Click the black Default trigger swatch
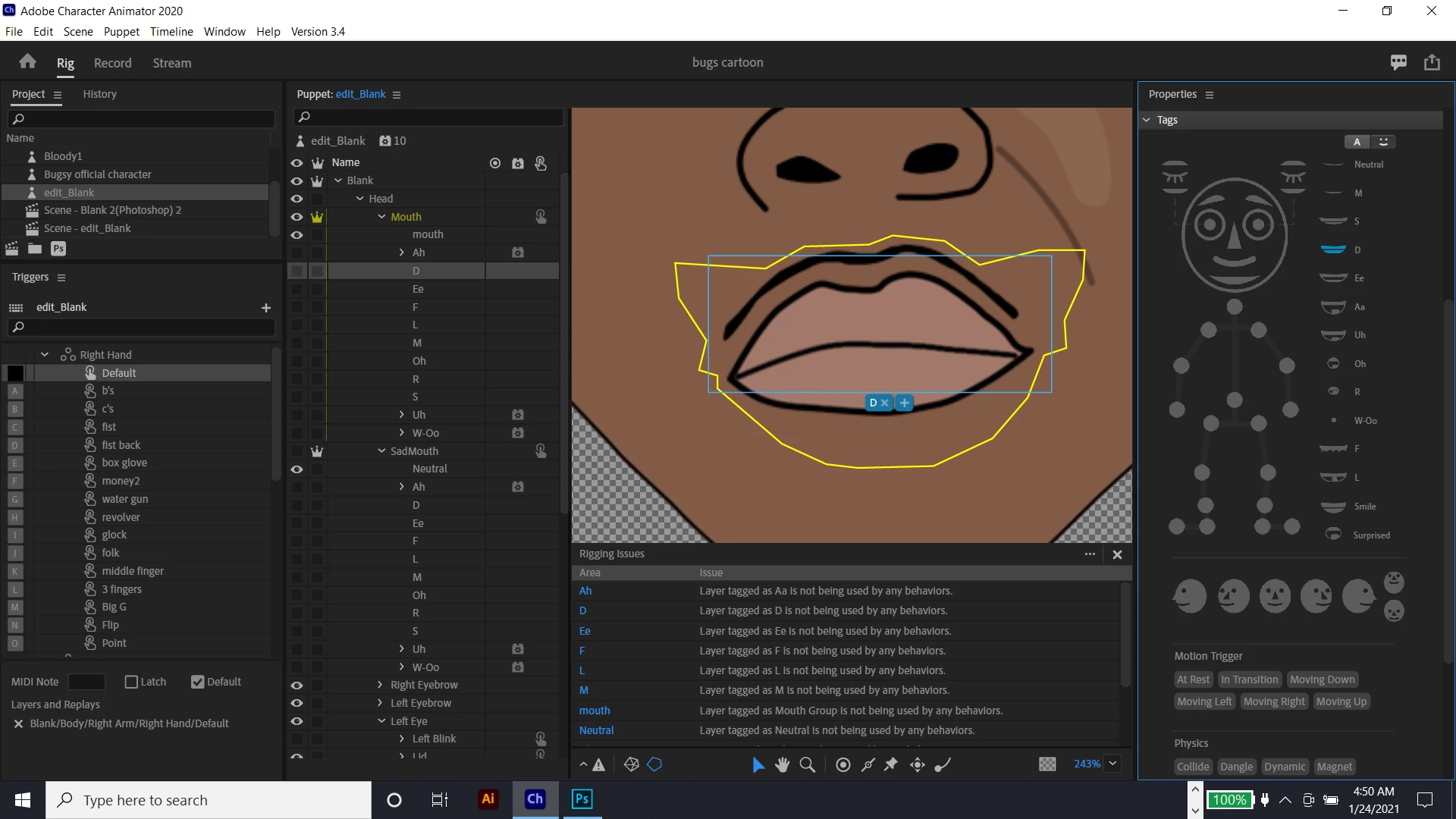Screen dimensions: 1456x819 pos(15,373)
